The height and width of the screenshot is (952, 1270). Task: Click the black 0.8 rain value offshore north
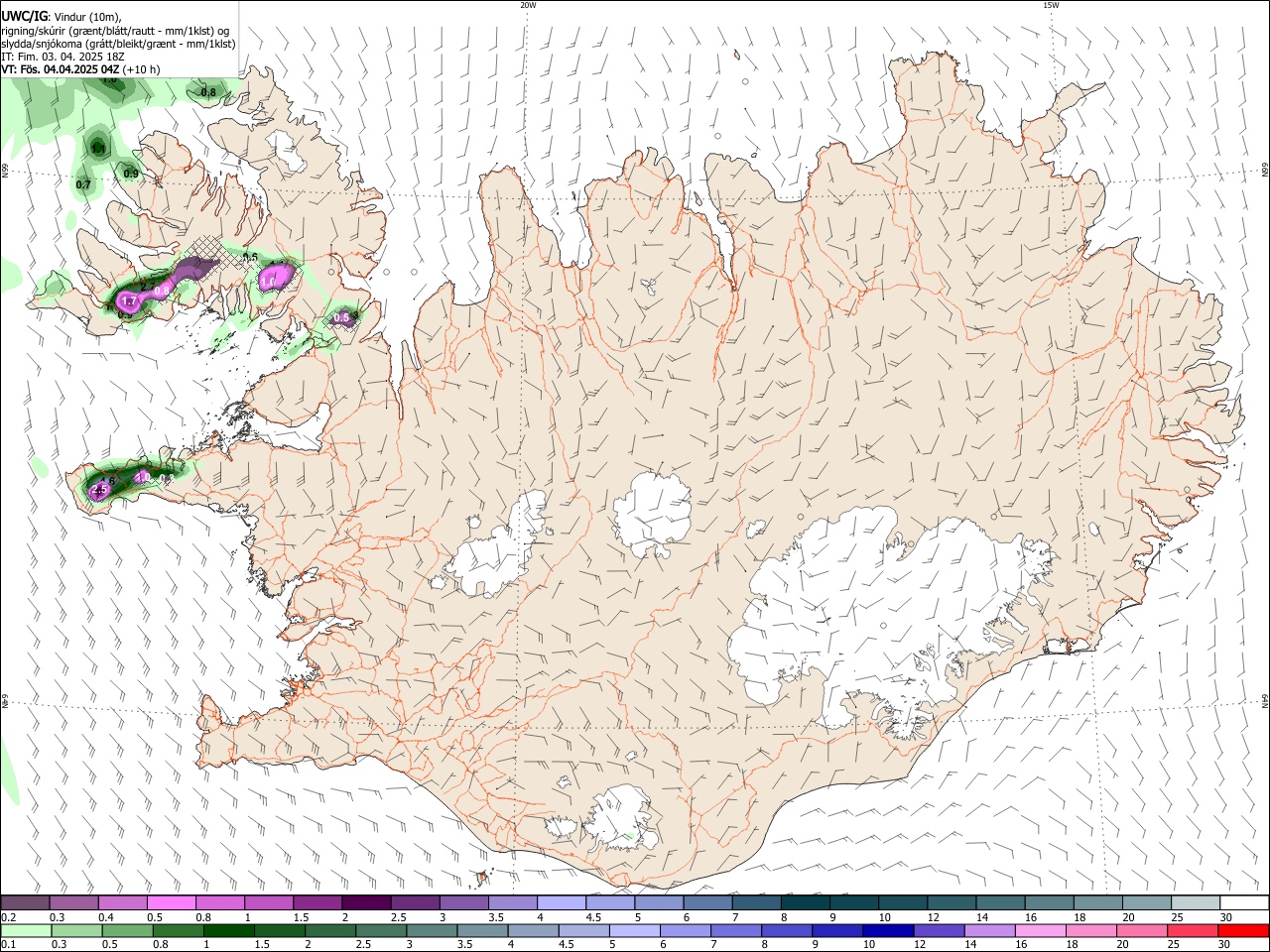click(x=208, y=92)
